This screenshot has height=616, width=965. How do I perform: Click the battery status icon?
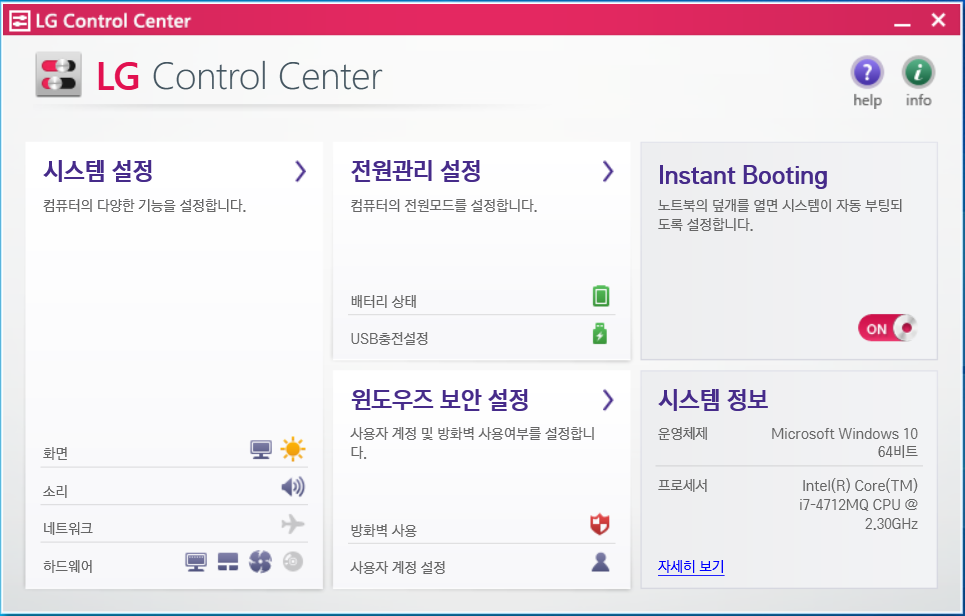click(601, 296)
